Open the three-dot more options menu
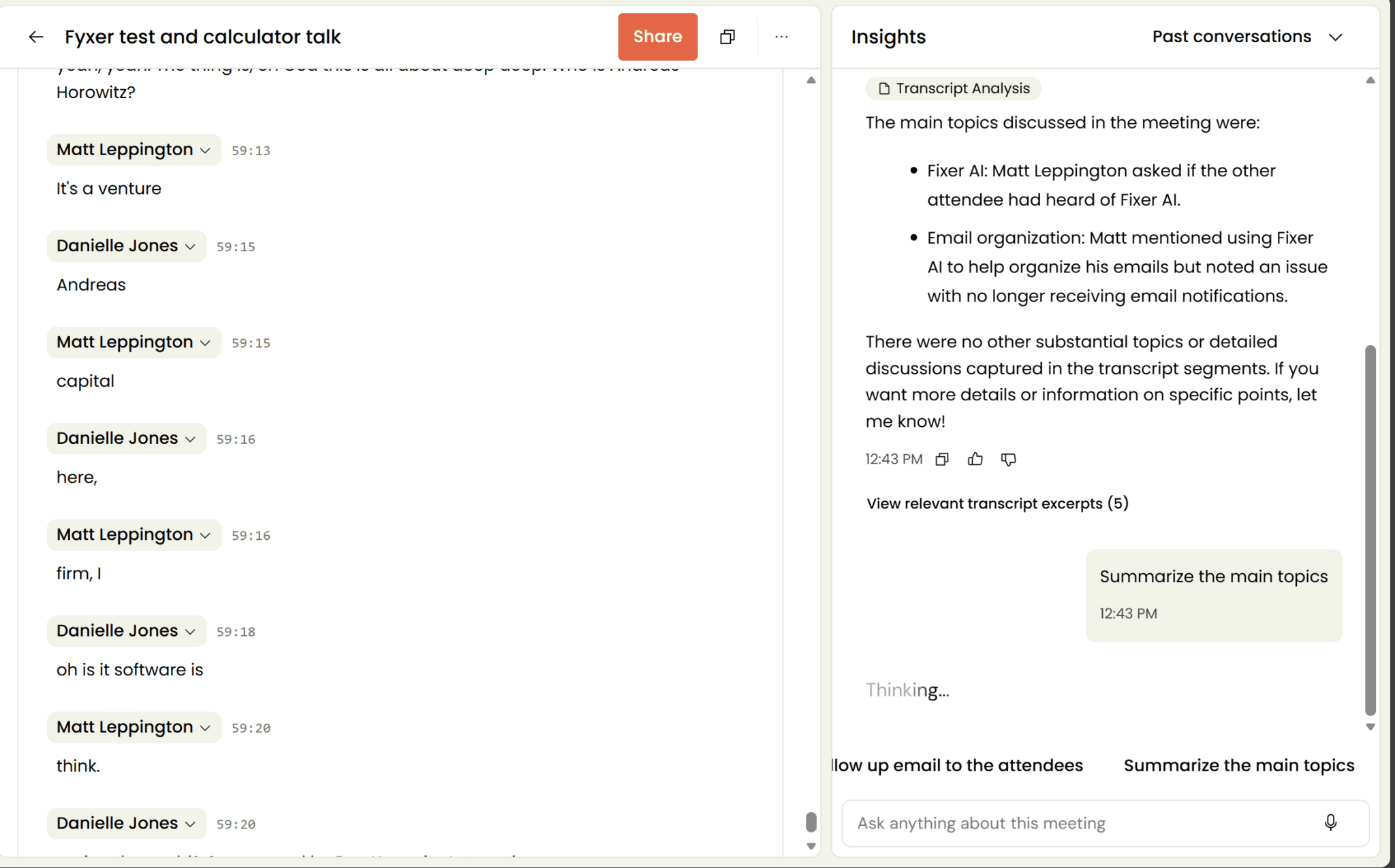Screen dimensions: 1395x868 click(x=781, y=37)
